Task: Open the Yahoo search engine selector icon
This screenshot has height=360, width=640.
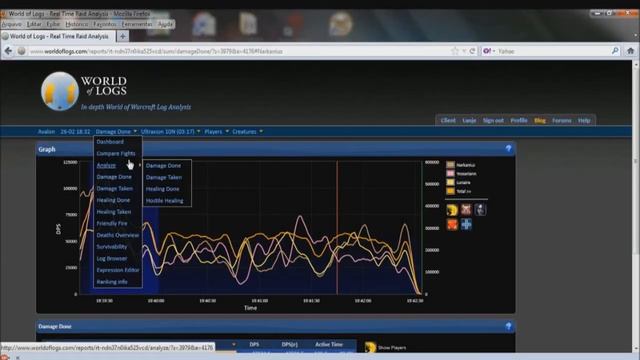Action: (x=489, y=51)
